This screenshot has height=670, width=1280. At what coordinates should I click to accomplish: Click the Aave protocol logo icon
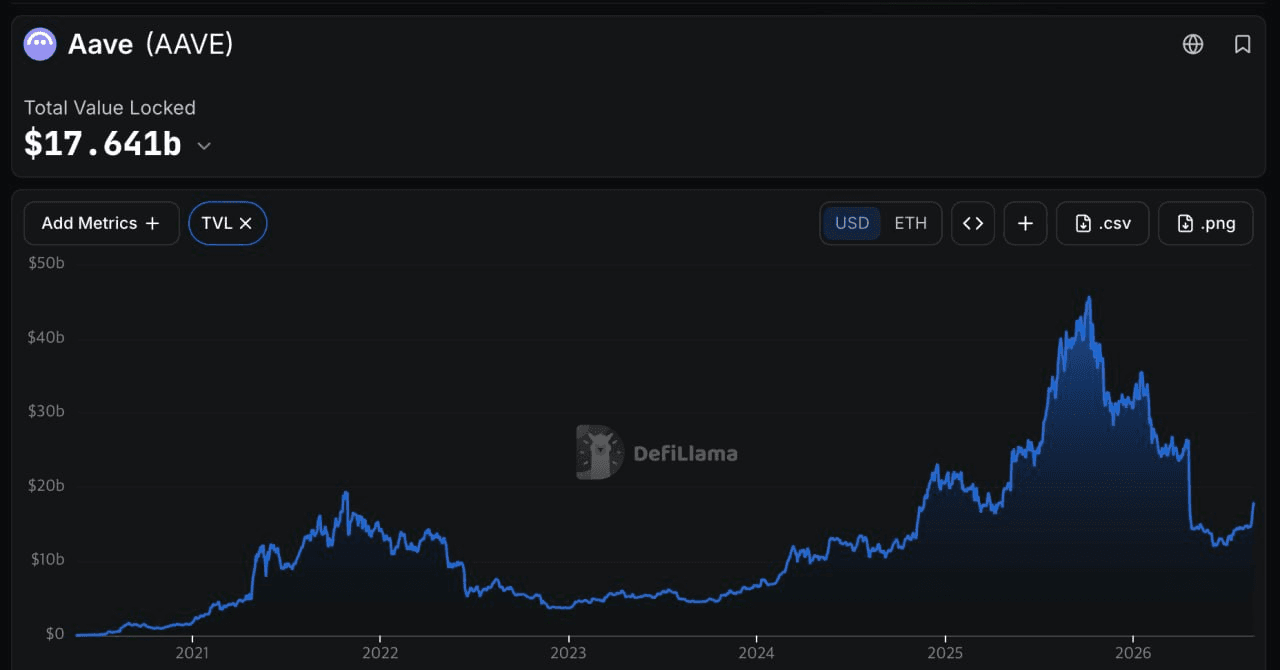coord(40,44)
